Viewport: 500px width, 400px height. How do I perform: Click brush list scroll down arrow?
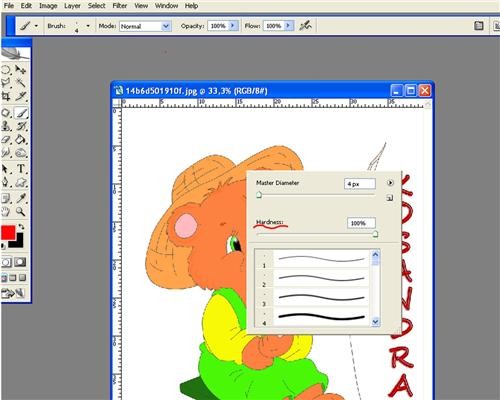tap(375, 321)
